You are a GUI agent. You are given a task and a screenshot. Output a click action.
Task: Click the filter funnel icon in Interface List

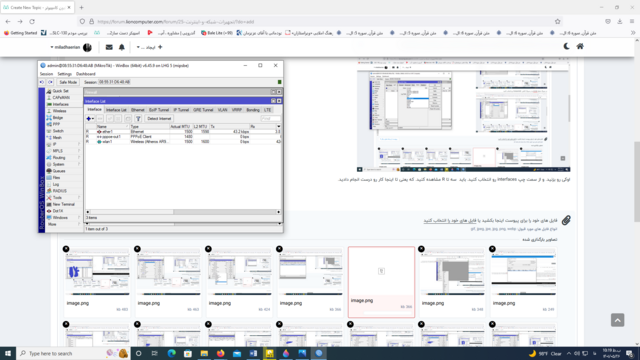[138, 119]
